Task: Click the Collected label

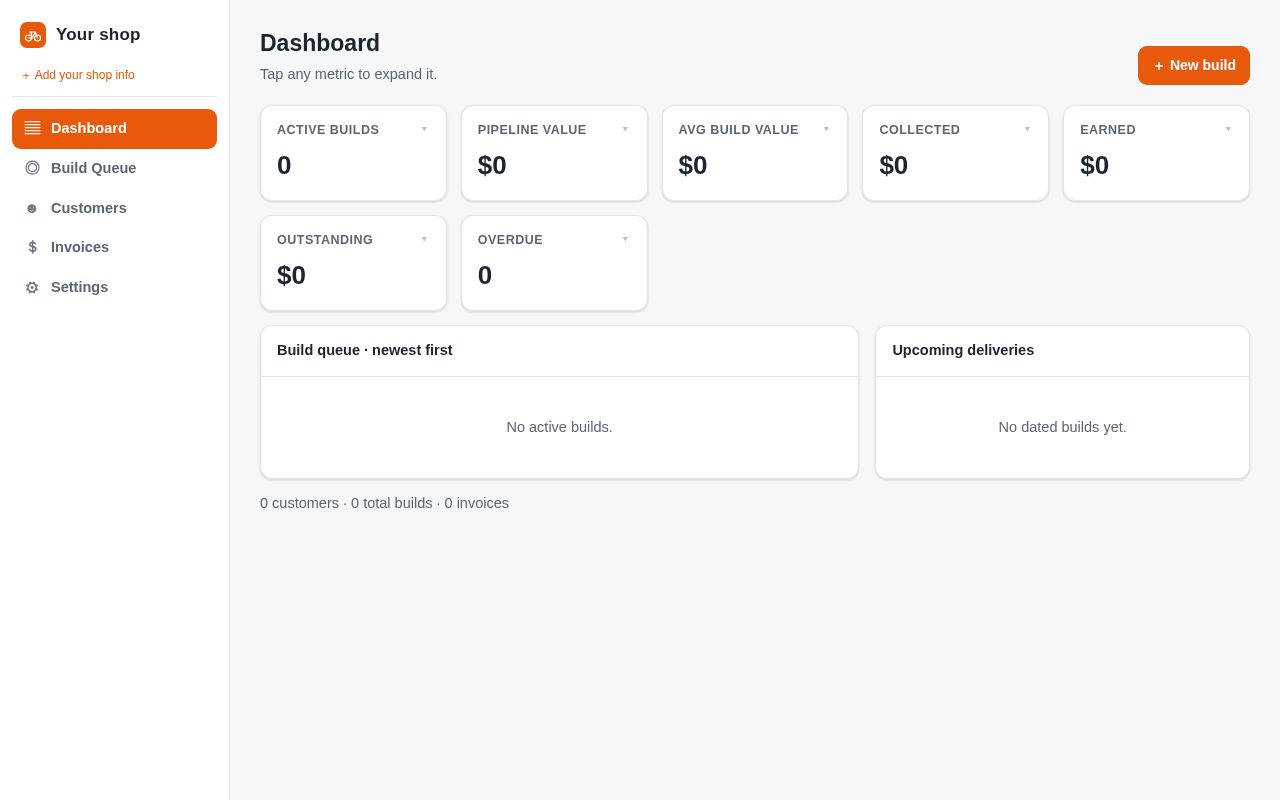Action: click(919, 130)
